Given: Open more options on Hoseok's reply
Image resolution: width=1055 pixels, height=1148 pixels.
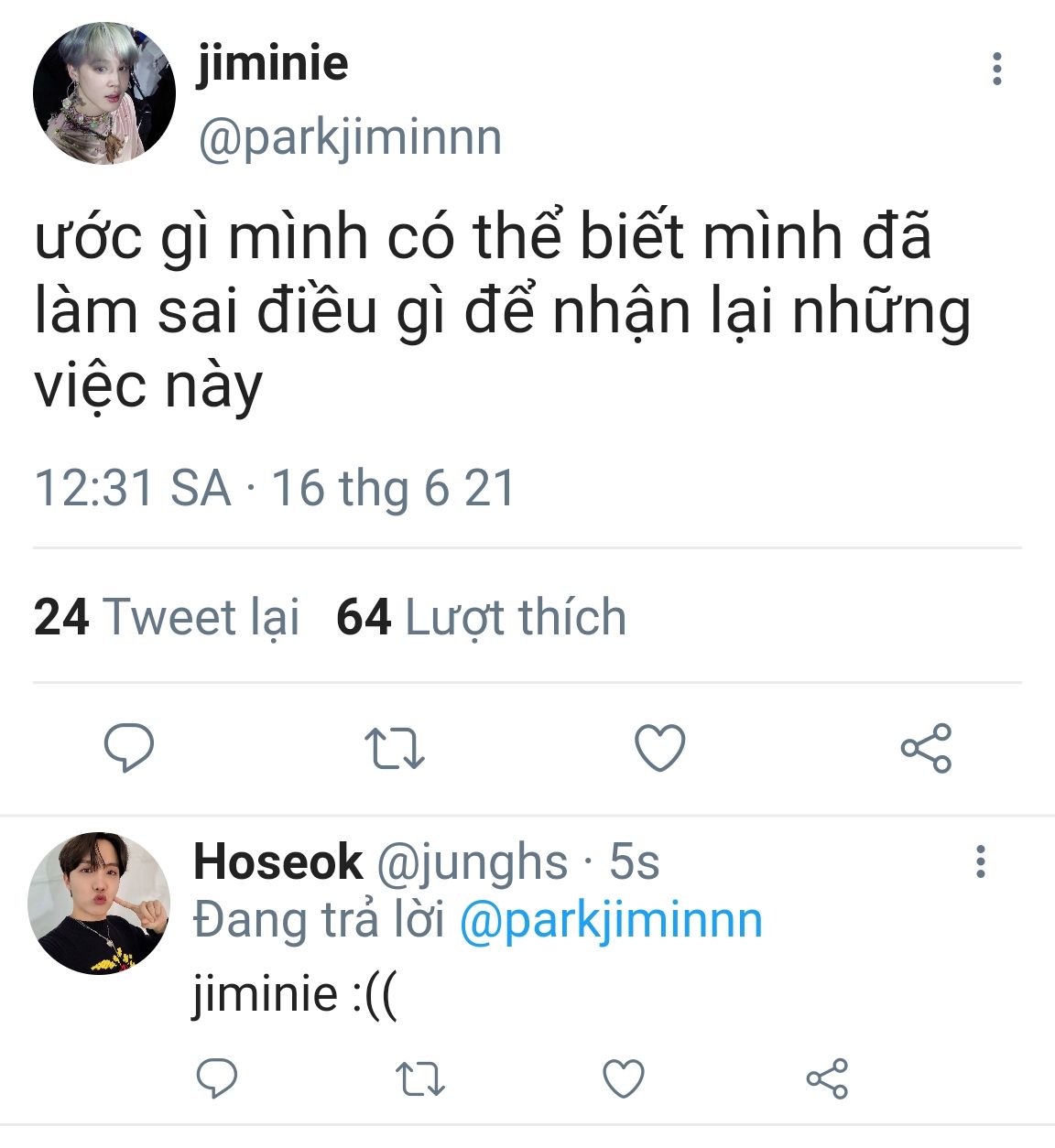Looking at the screenshot, I should tap(980, 861).
